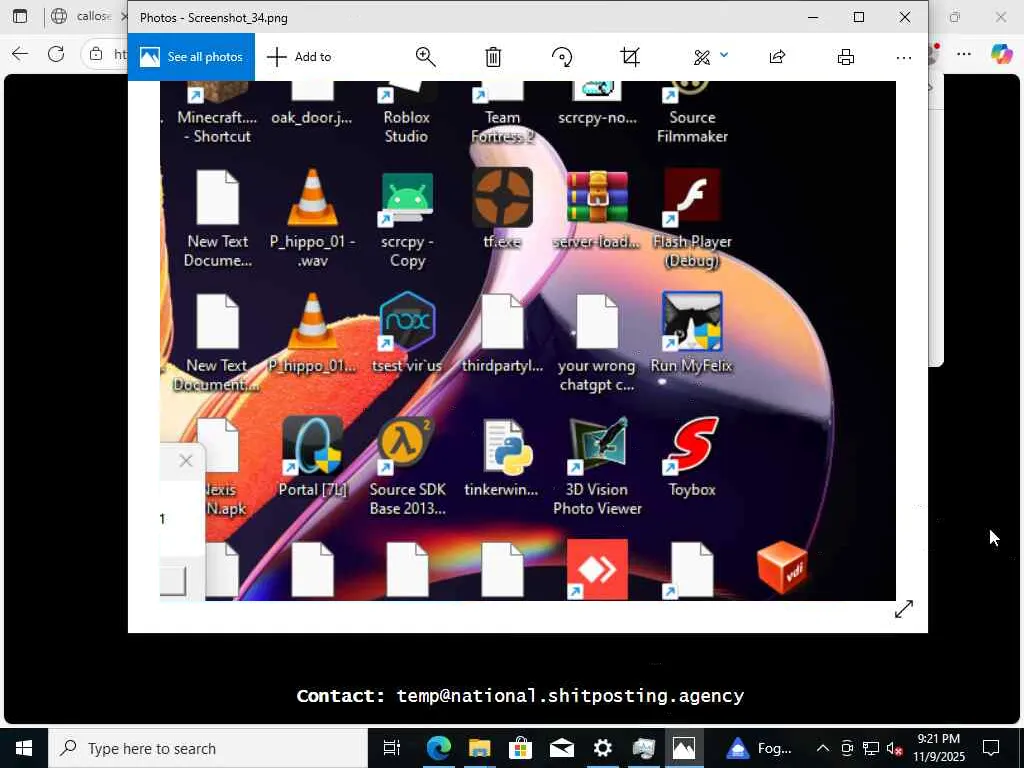The image size is (1024, 768).
Task: Select the Nox 'tsest vir`us' icon
Action: (407, 321)
